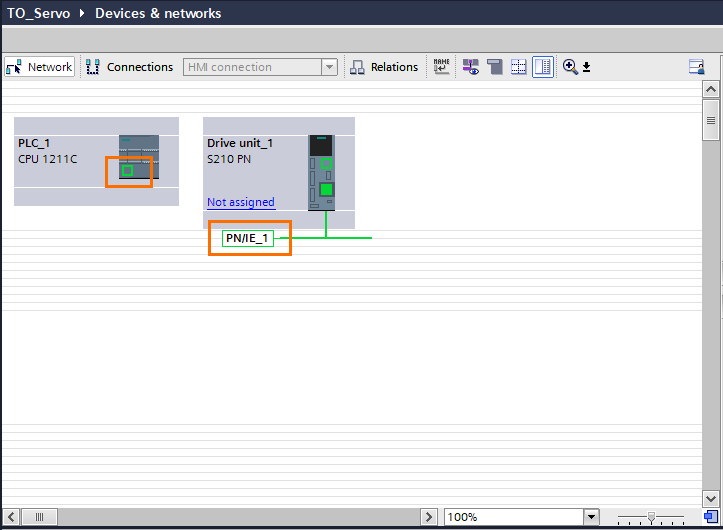Image resolution: width=723 pixels, height=530 pixels.
Task: Click PLC_1's green PROFINET port
Action: [127, 171]
